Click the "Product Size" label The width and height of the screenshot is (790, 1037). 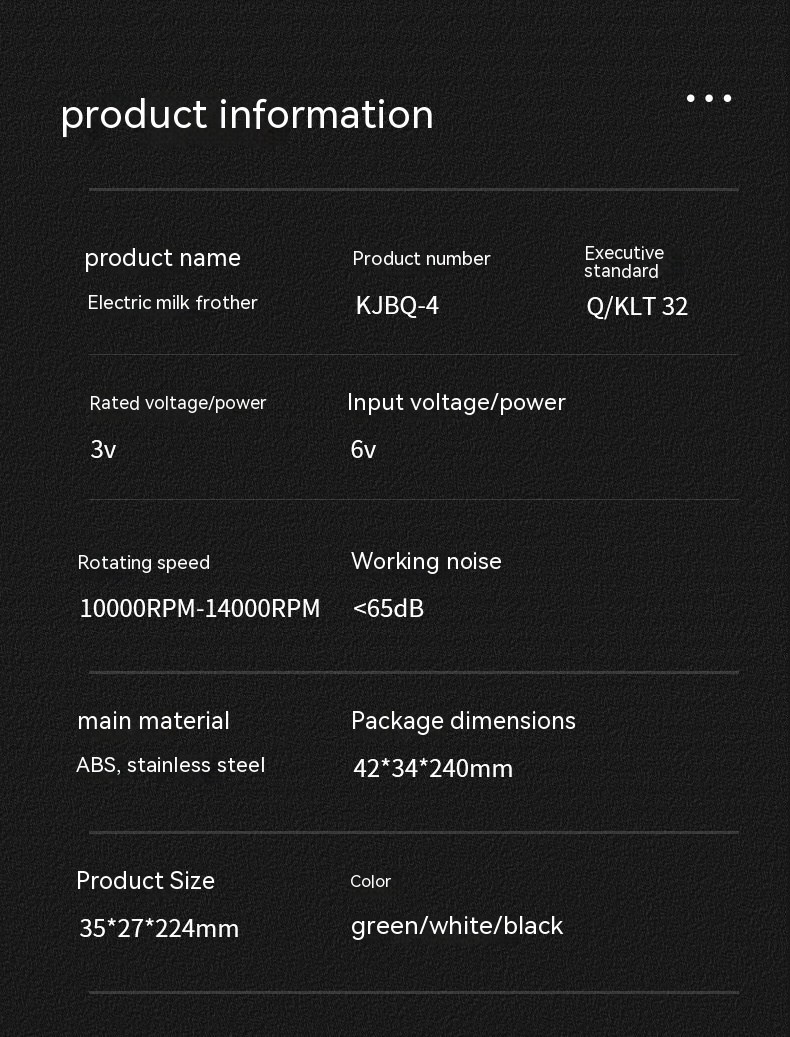coord(146,881)
